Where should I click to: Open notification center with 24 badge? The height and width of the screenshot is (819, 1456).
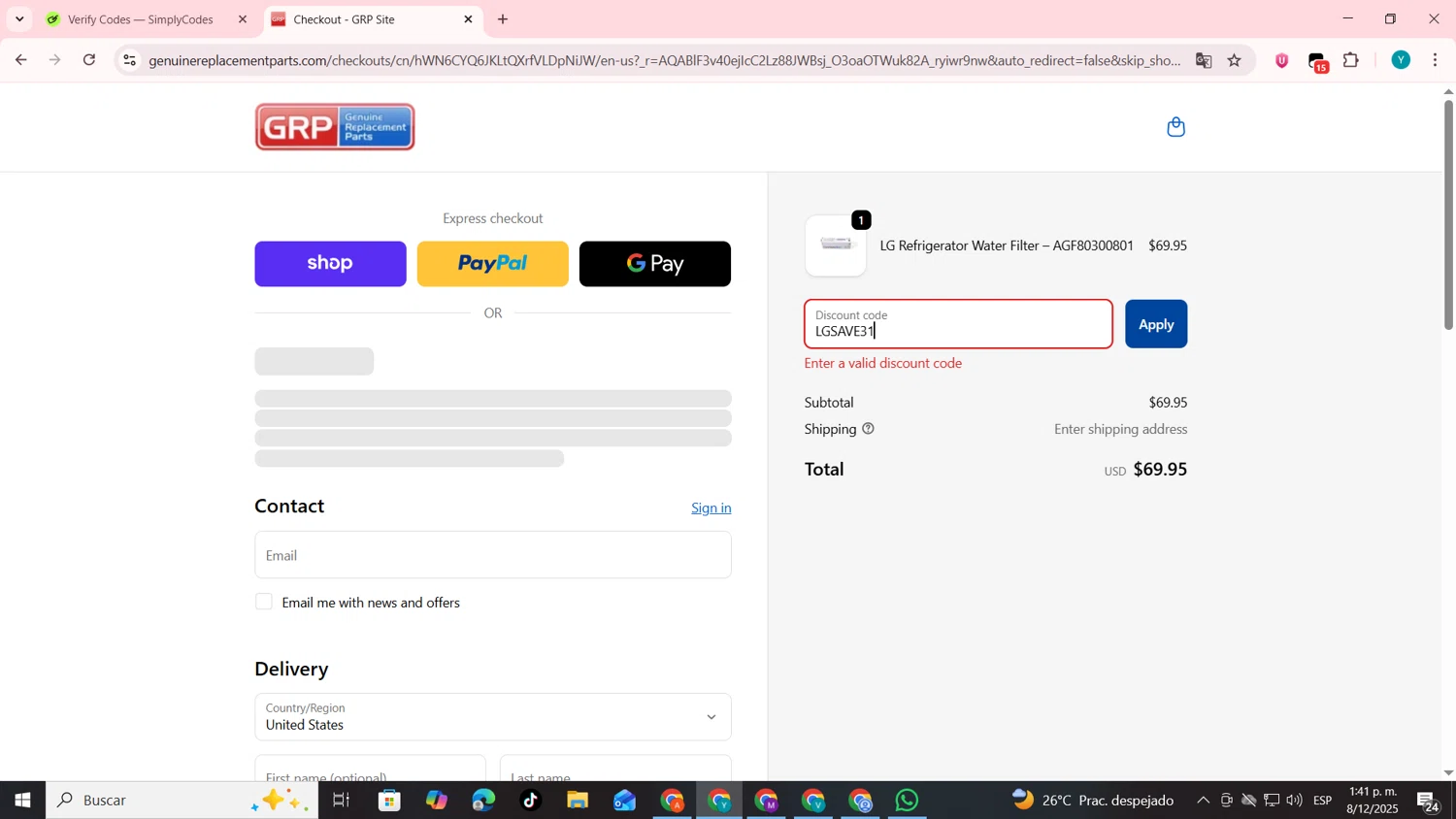coord(1428,802)
